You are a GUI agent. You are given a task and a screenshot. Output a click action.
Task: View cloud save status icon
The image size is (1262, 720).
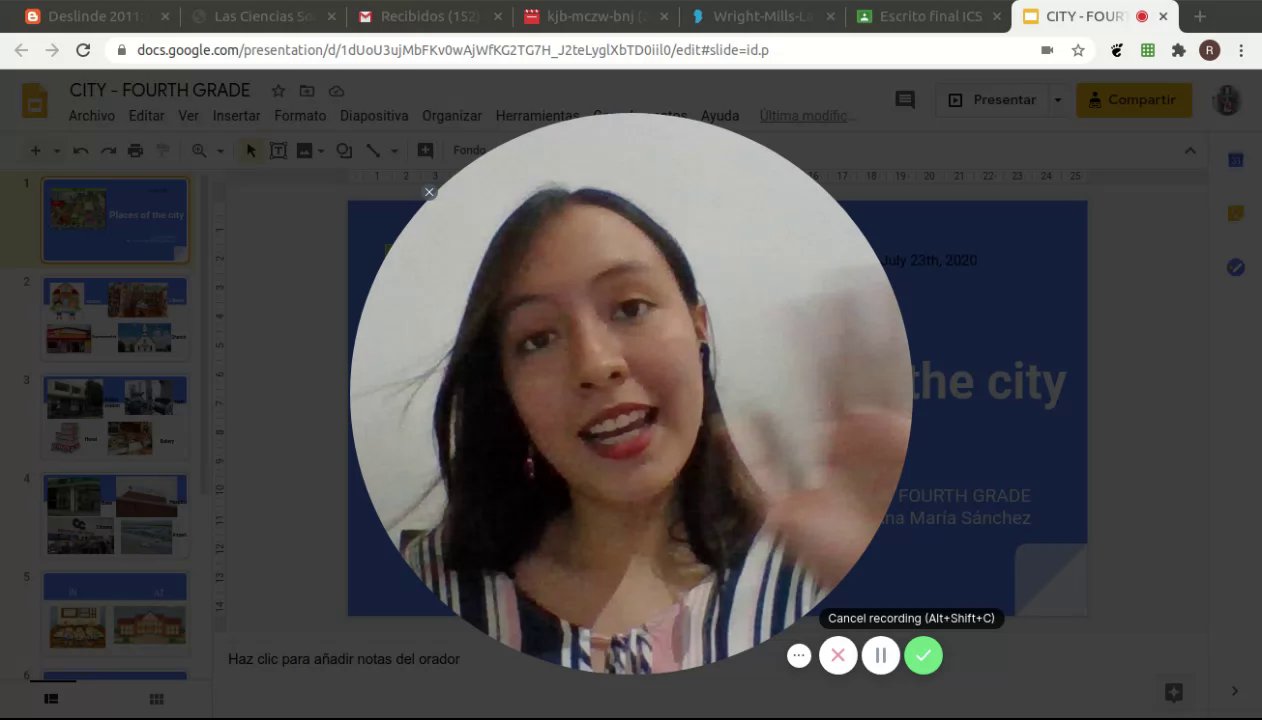(336, 91)
